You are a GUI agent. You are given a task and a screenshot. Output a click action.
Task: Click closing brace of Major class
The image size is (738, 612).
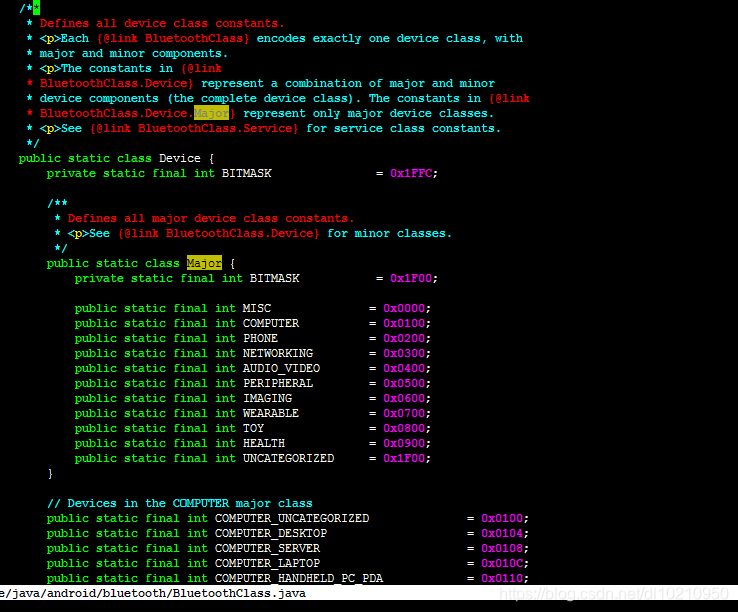(x=50, y=473)
